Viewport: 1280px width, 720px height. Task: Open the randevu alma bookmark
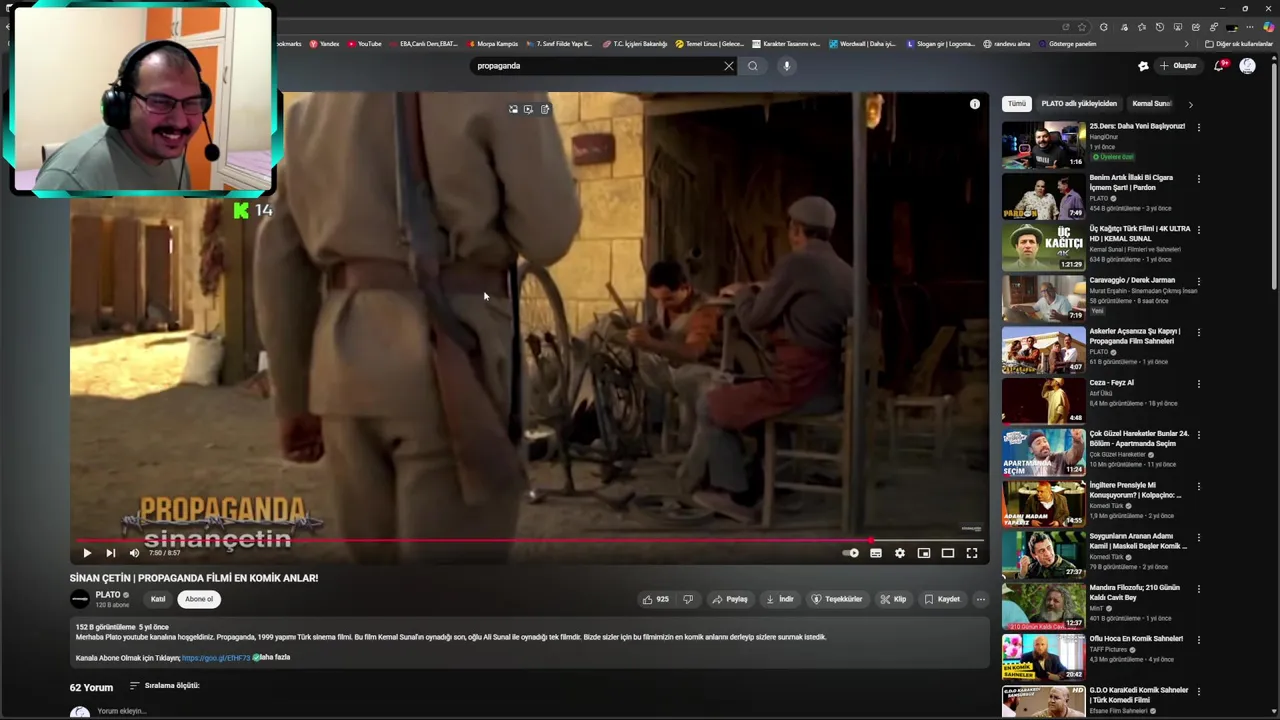1007,44
